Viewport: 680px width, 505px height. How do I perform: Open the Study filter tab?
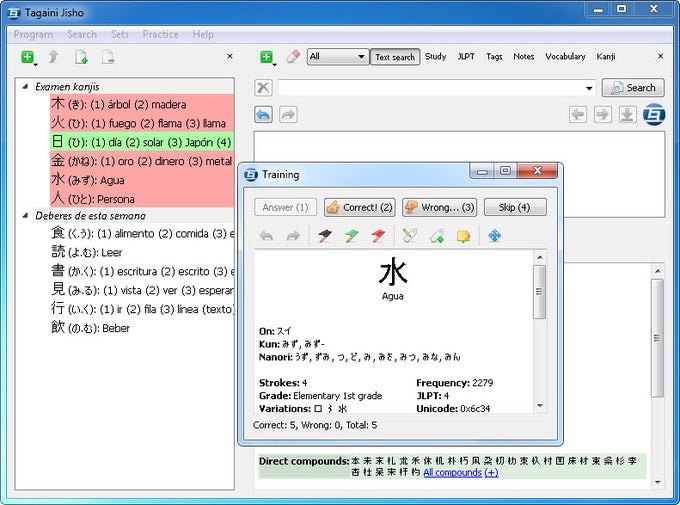(x=435, y=56)
